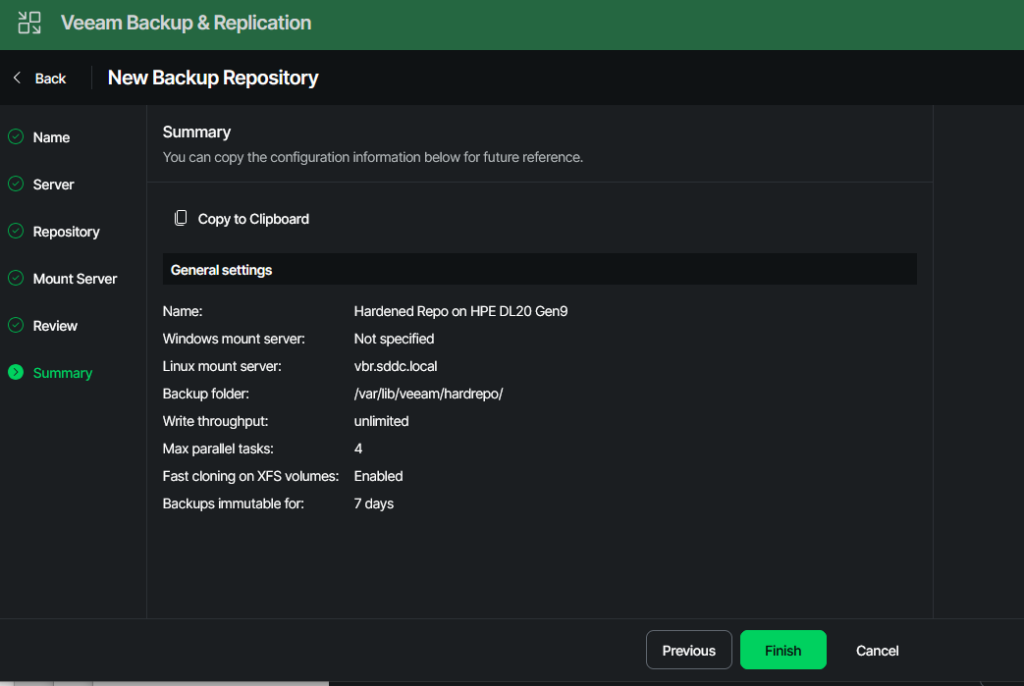The height and width of the screenshot is (686, 1024).
Task: Click the Mount Server step checkmark icon
Action: [x=16, y=278]
